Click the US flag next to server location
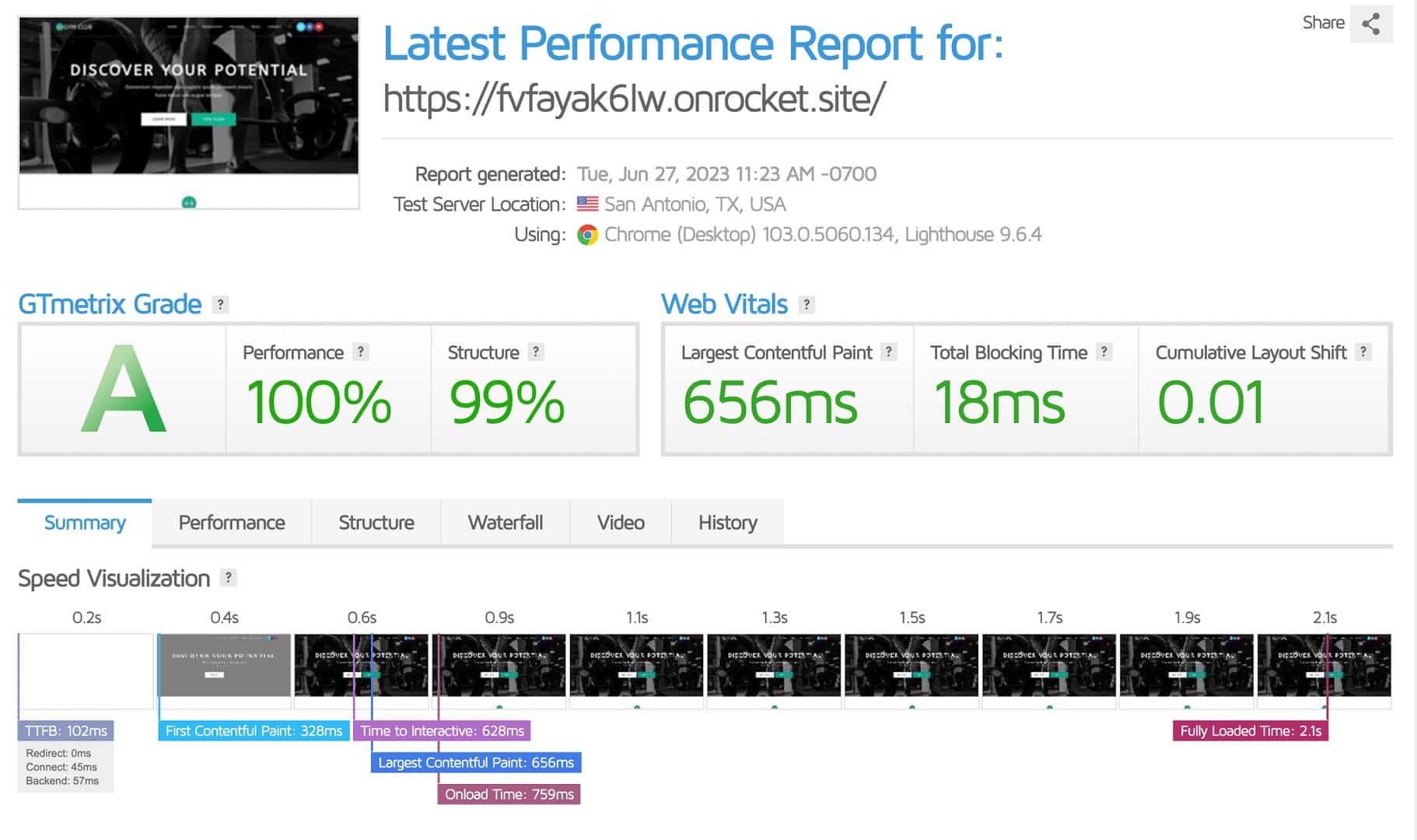The height and width of the screenshot is (840, 1417). coord(588,204)
